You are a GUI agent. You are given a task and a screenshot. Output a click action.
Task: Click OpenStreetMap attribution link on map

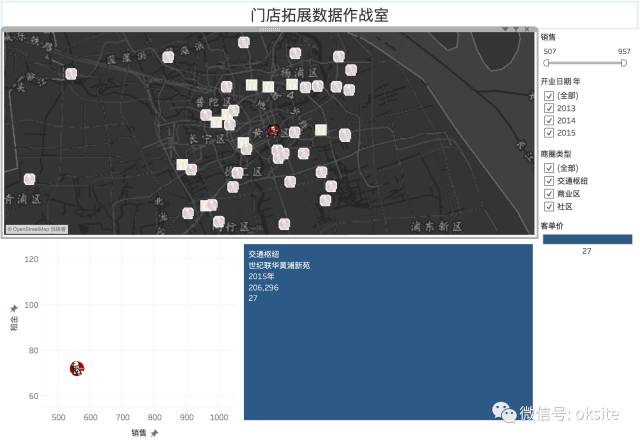tap(37, 229)
